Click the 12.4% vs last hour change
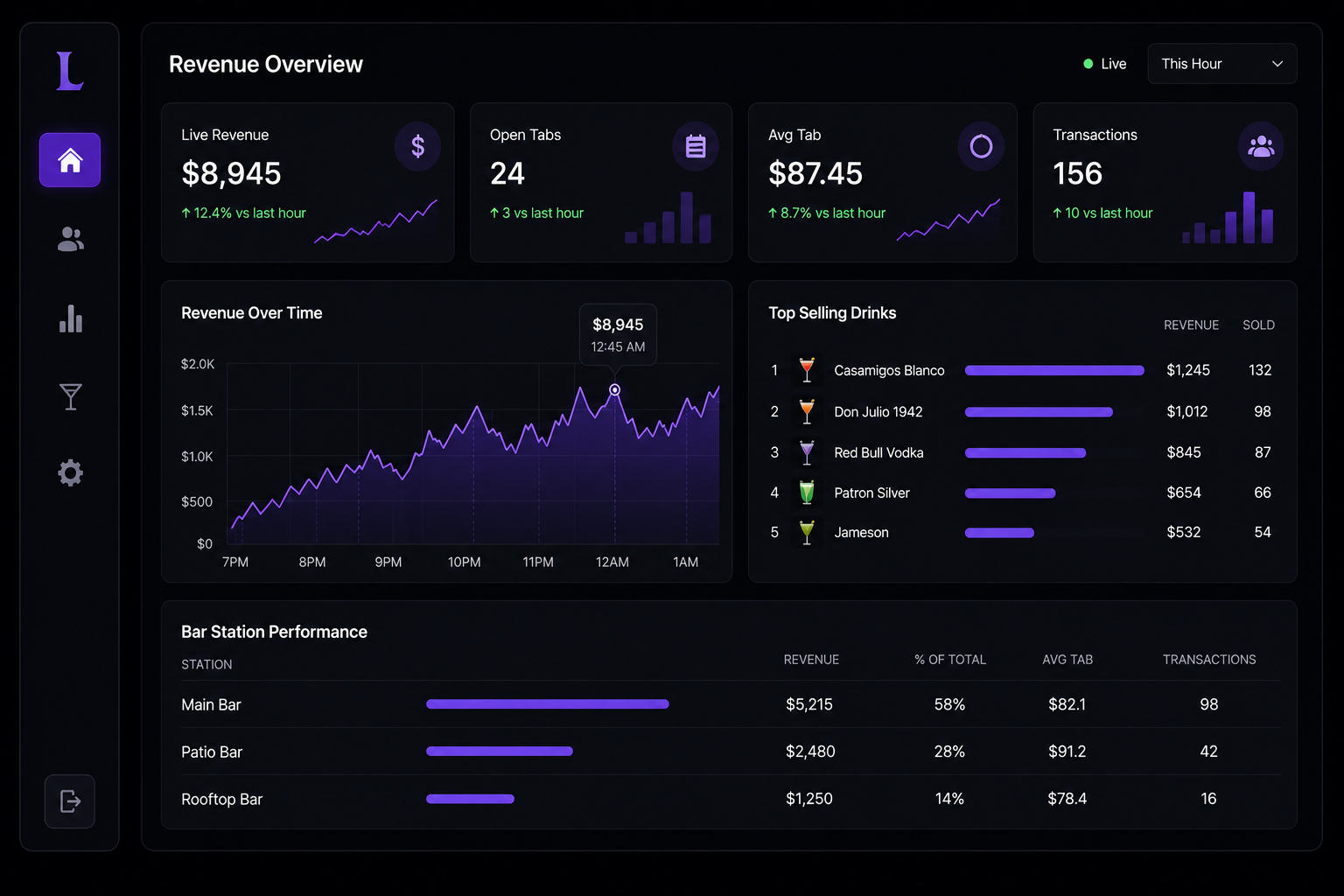The height and width of the screenshot is (896, 1344). point(243,213)
